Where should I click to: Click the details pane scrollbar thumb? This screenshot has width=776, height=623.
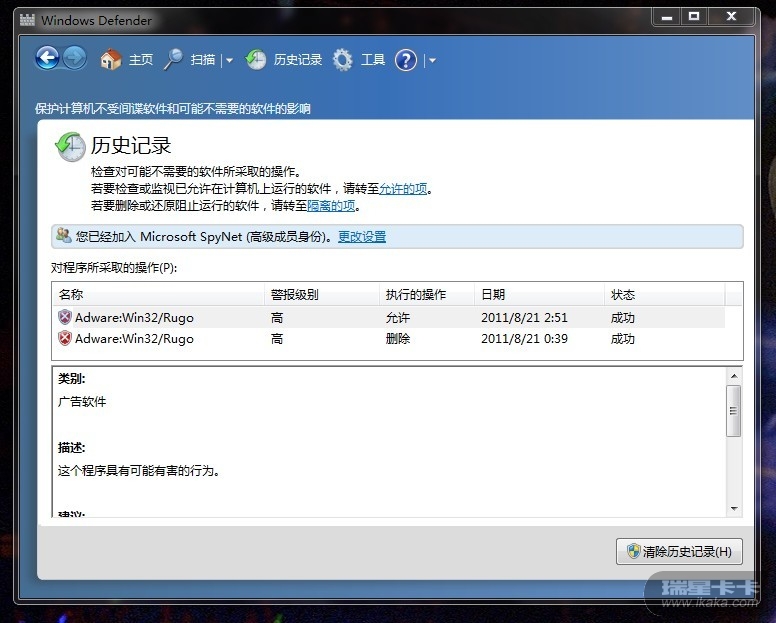pos(734,411)
